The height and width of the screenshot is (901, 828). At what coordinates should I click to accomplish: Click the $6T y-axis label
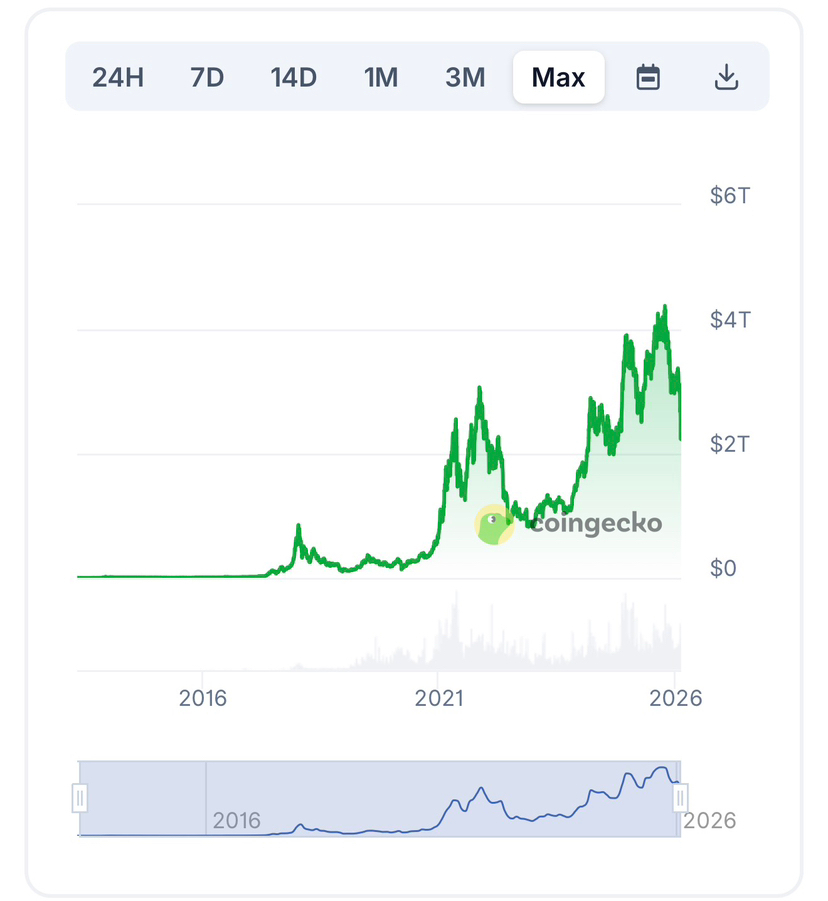tap(730, 195)
